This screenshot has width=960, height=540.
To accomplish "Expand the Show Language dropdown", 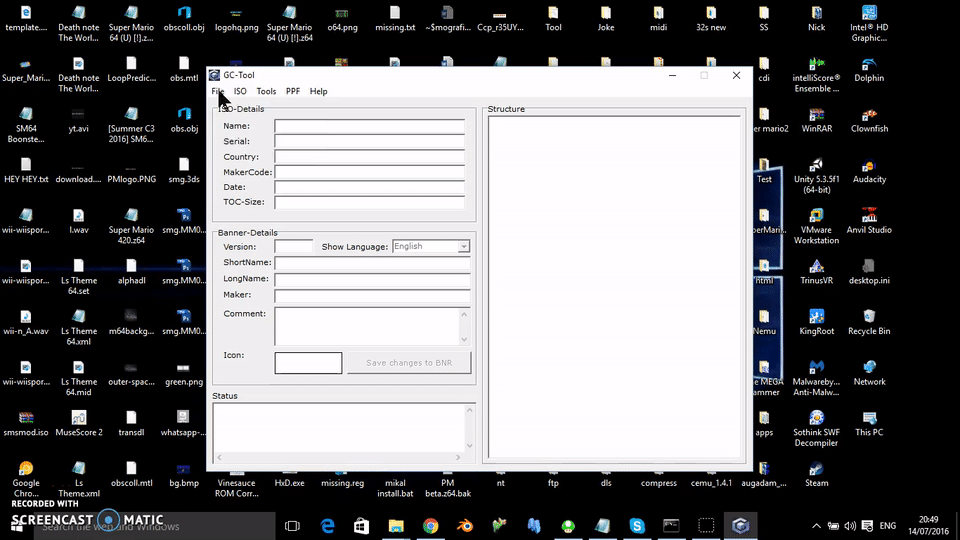I will [464, 246].
